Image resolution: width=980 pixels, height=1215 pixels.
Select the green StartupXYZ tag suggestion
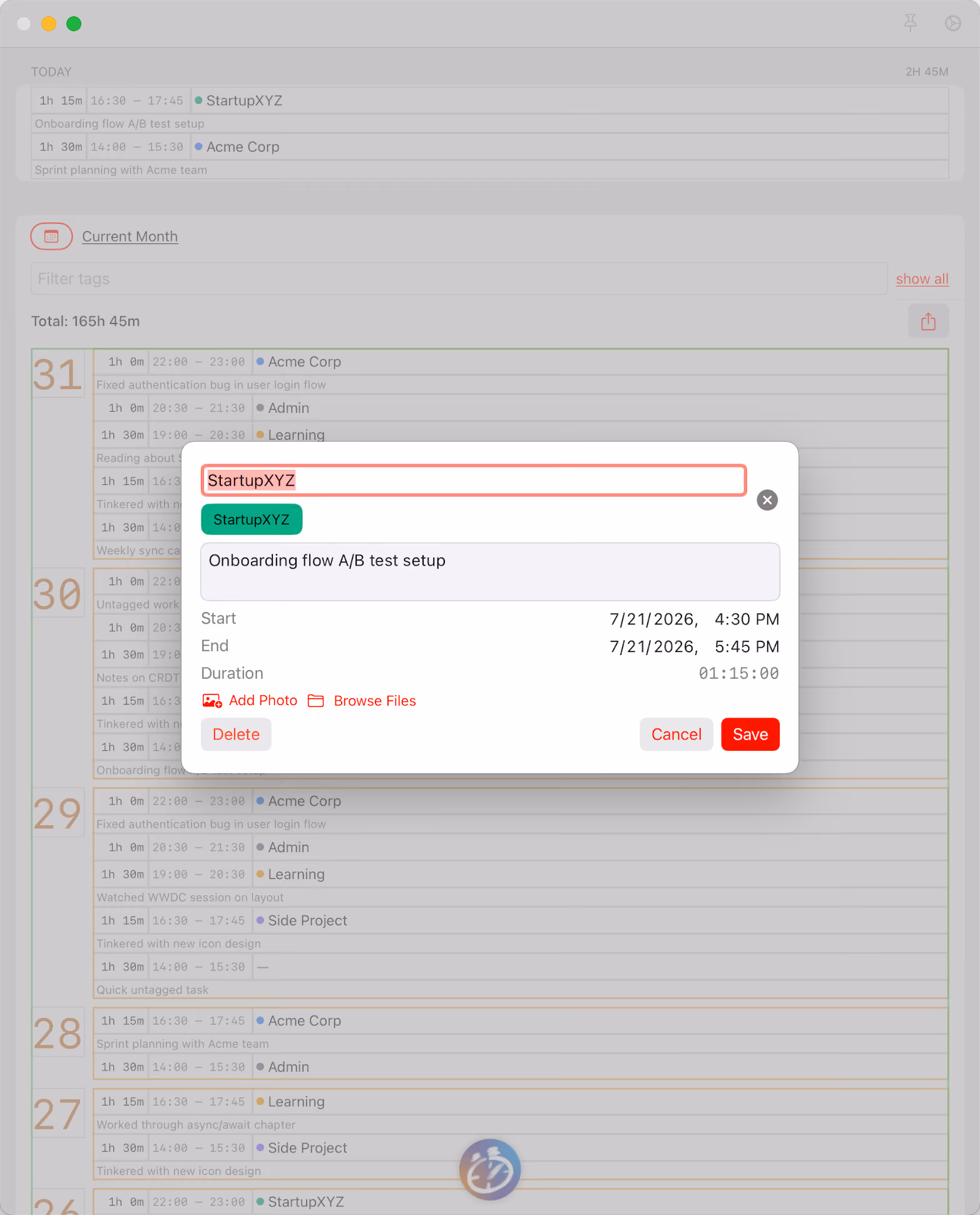[252, 519]
